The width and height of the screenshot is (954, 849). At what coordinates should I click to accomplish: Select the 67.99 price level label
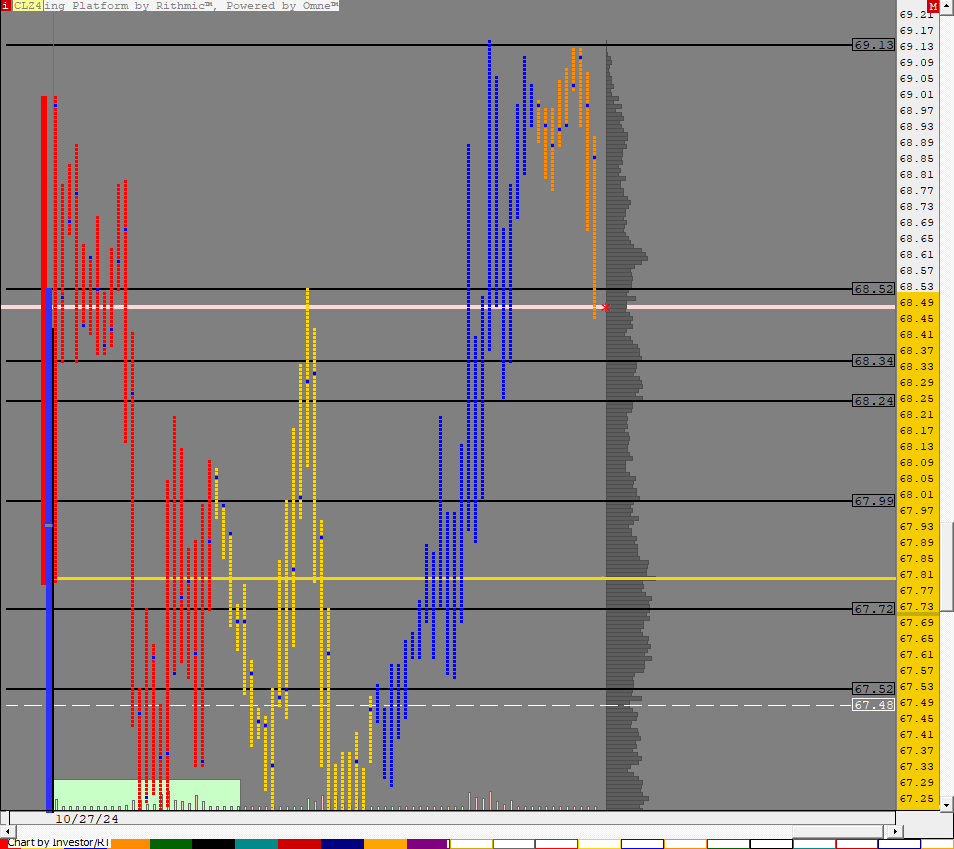pos(873,500)
